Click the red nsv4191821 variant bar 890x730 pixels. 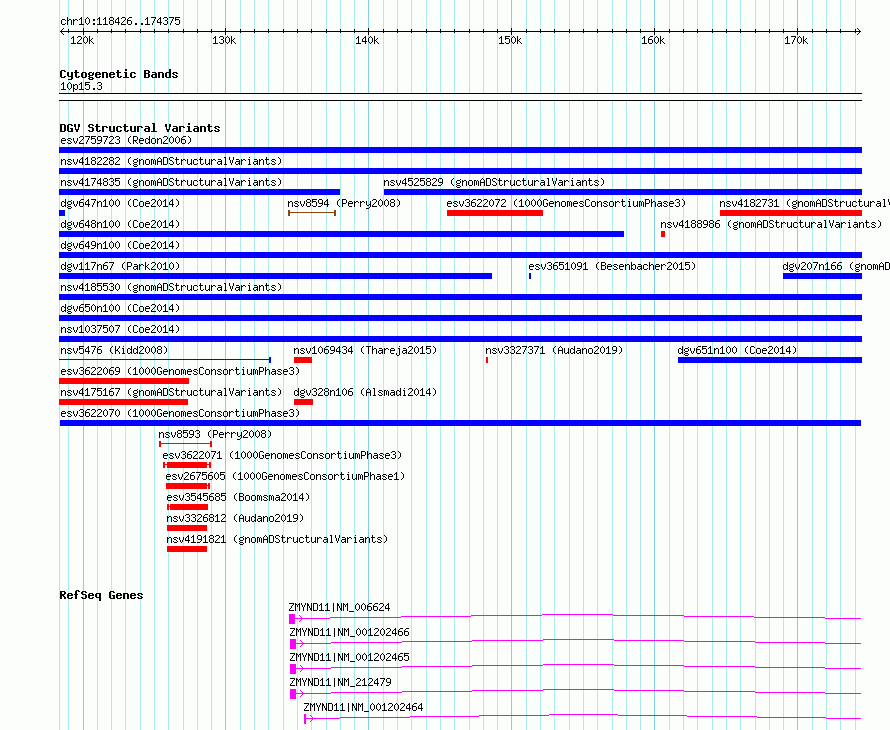coord(187,549)
